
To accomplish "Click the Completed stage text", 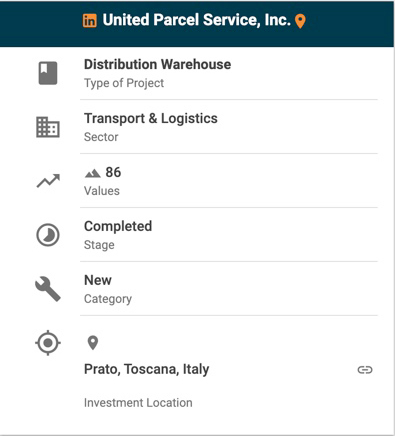I will click(118, 226).
